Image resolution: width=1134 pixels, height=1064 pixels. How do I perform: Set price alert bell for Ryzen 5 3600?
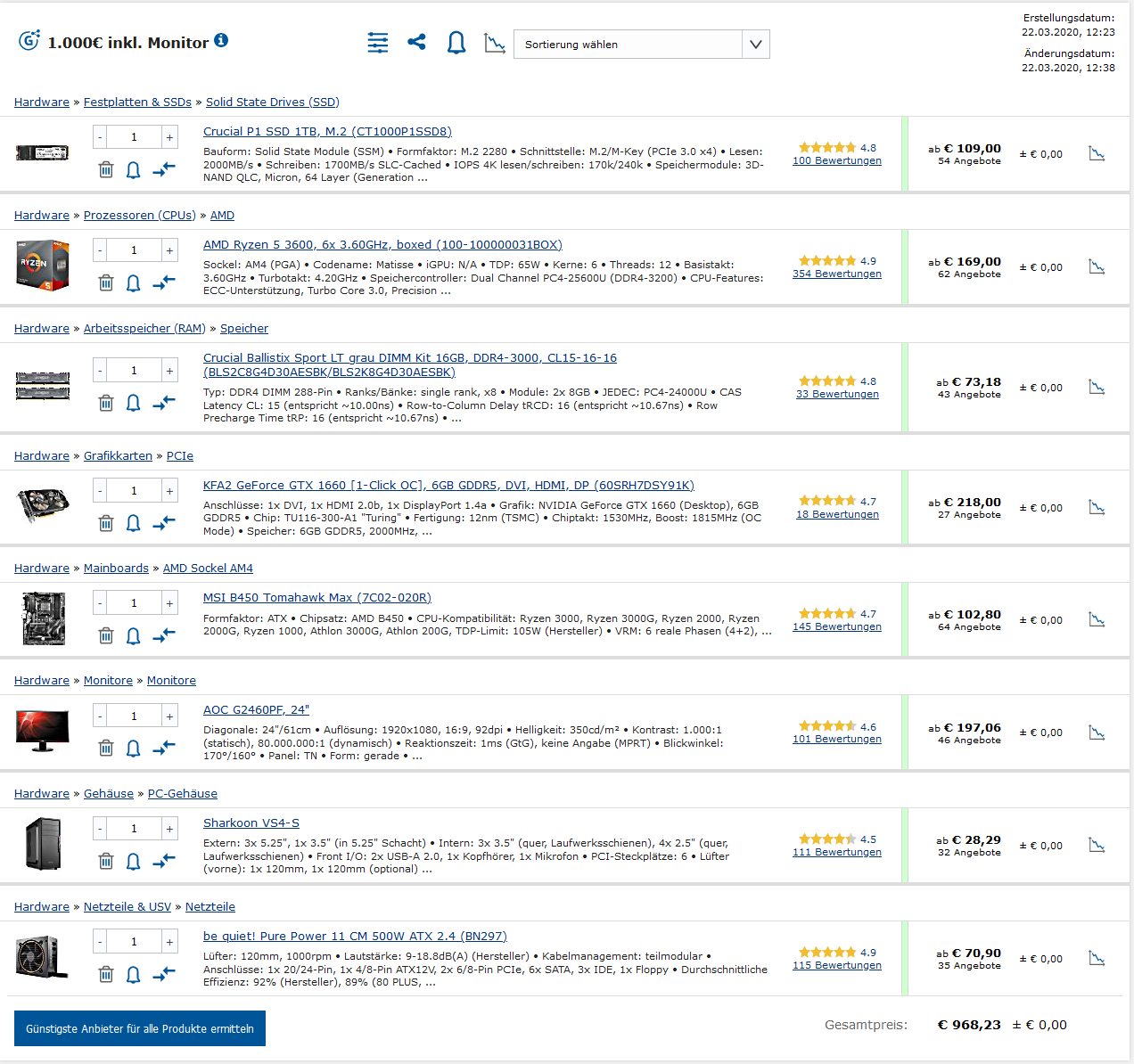(133, 282)
